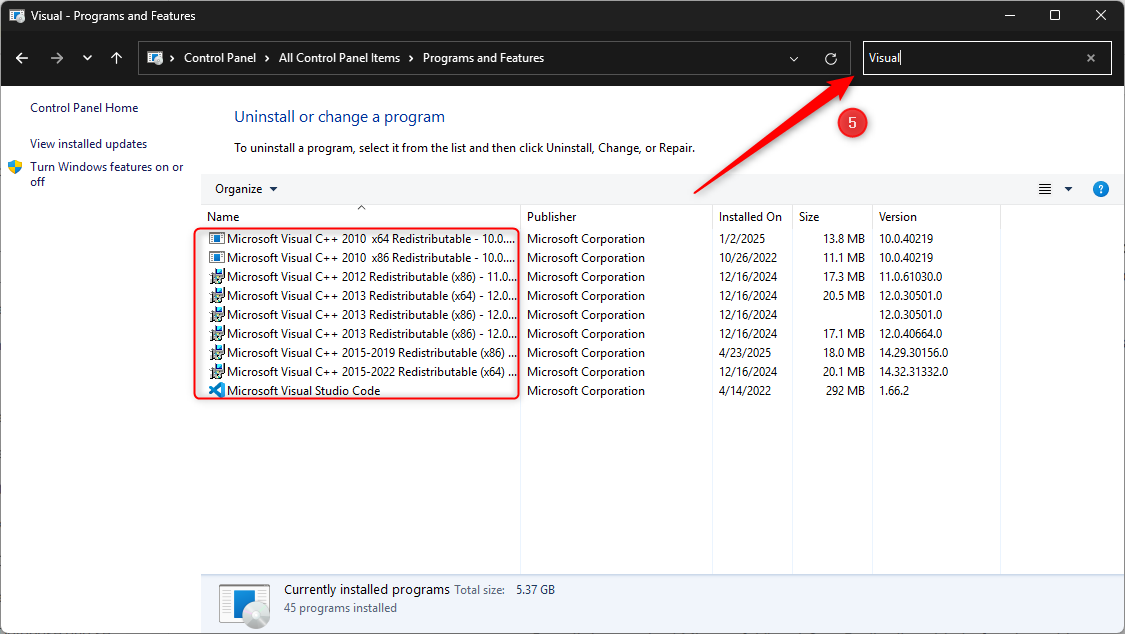Sort by the Installed On column header
Viewport: 1125px width, 634px height.
click(752, 217)
